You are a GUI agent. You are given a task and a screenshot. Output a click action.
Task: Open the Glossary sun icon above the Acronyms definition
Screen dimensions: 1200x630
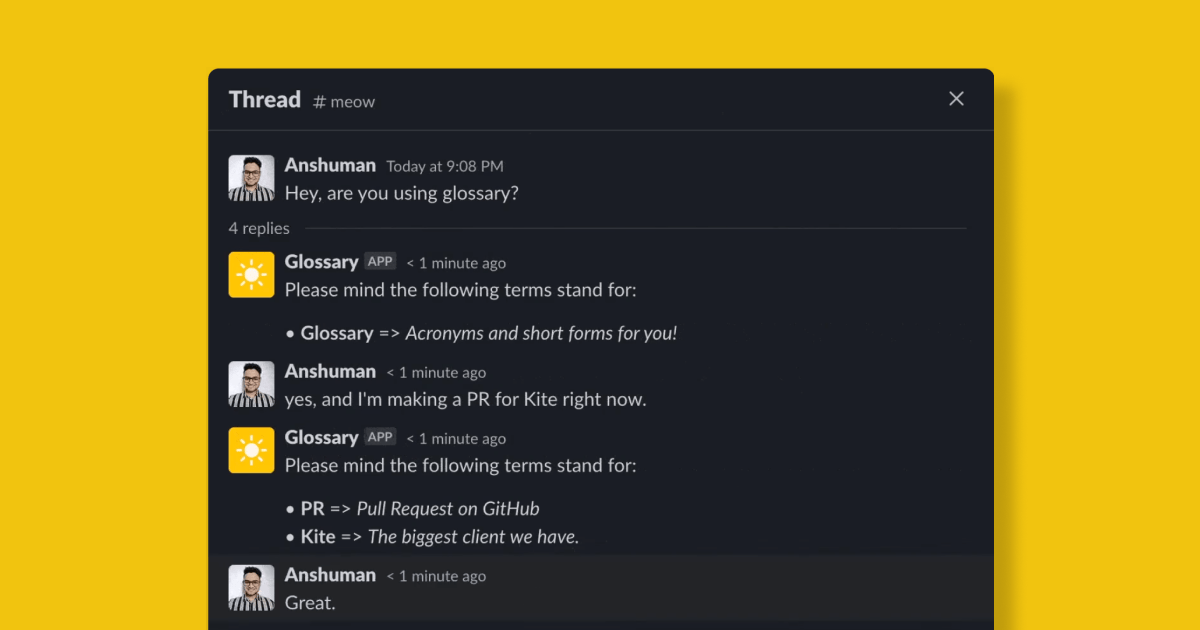point(251,274)
